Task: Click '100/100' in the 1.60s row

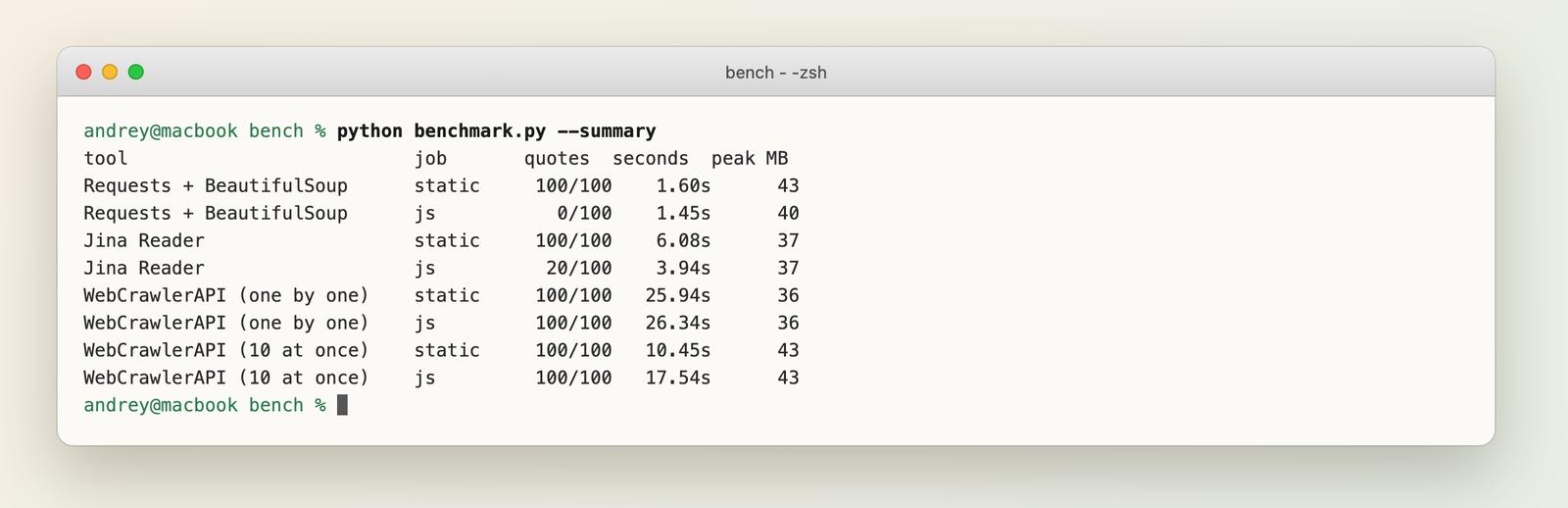Action: 573,186
